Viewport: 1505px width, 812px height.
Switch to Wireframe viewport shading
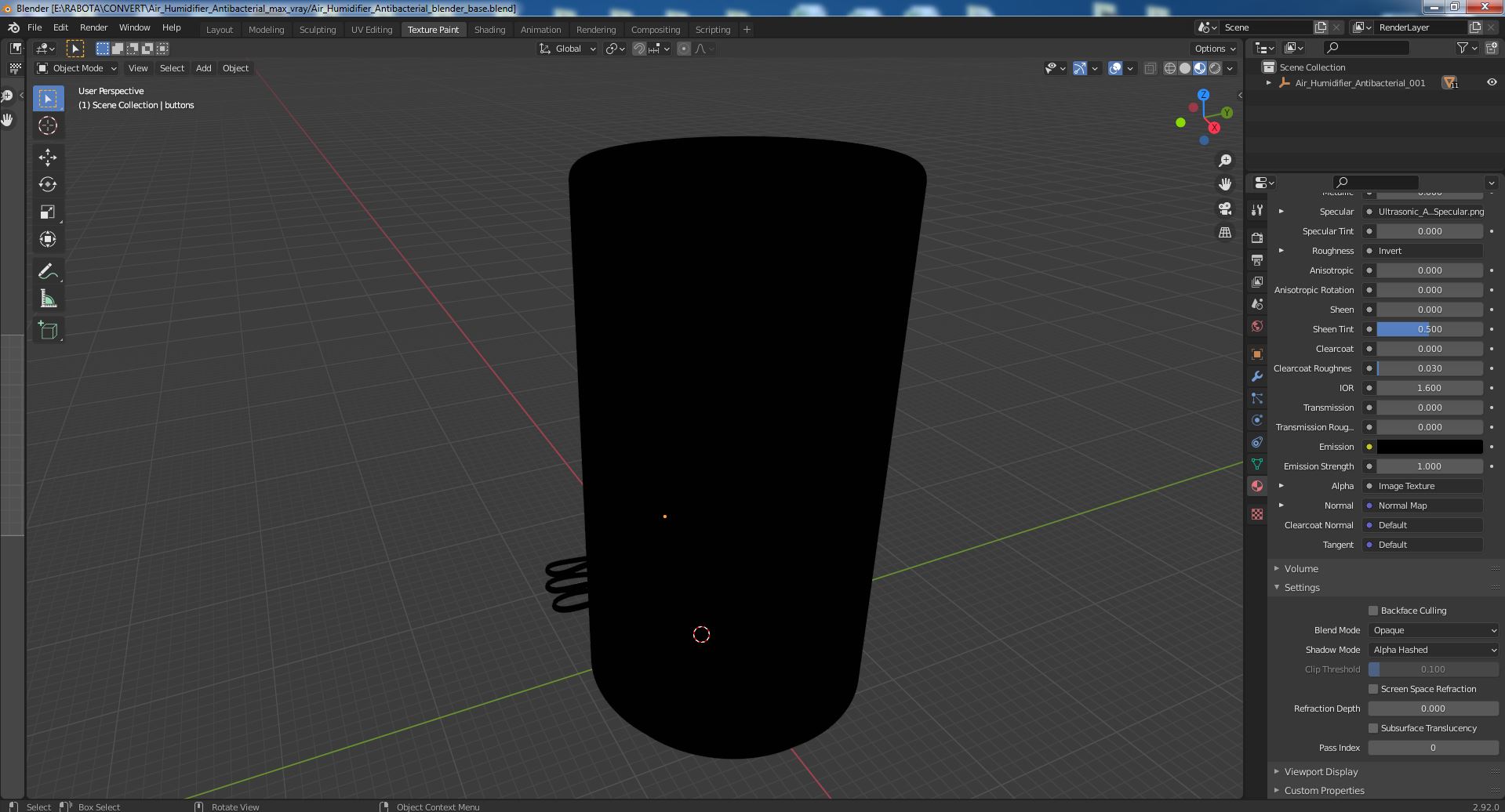[x=1170, y=68]
